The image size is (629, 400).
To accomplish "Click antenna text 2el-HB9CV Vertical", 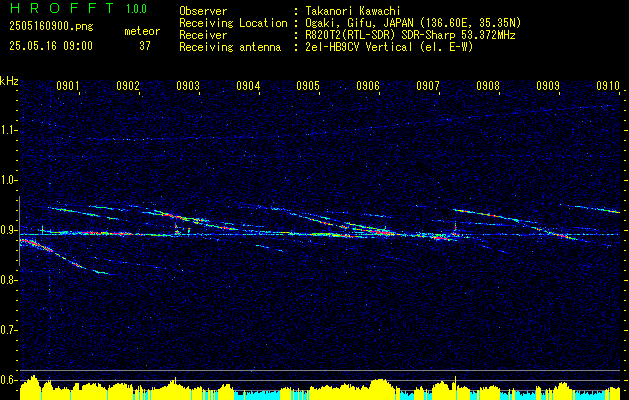I will [359, 47].
